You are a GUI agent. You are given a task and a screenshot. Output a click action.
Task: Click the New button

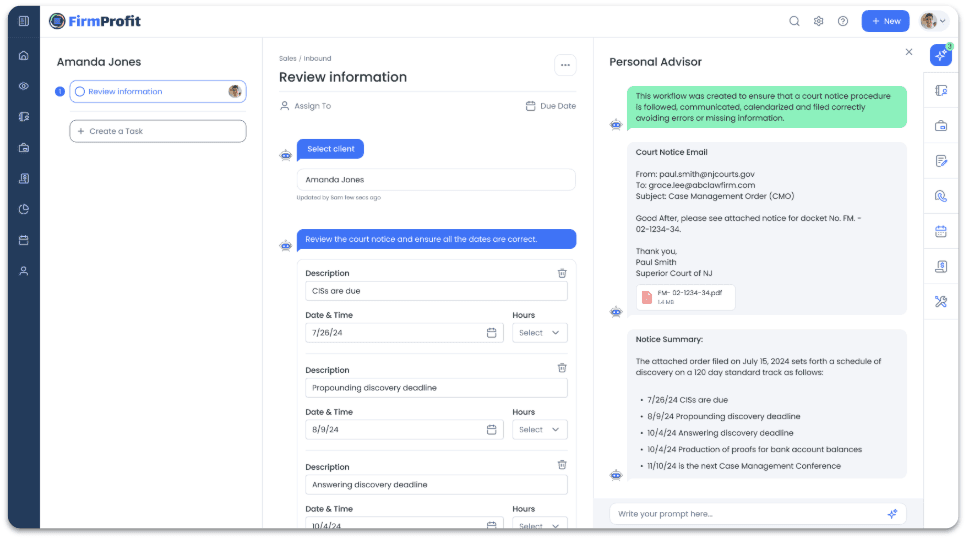coord(884,21)
